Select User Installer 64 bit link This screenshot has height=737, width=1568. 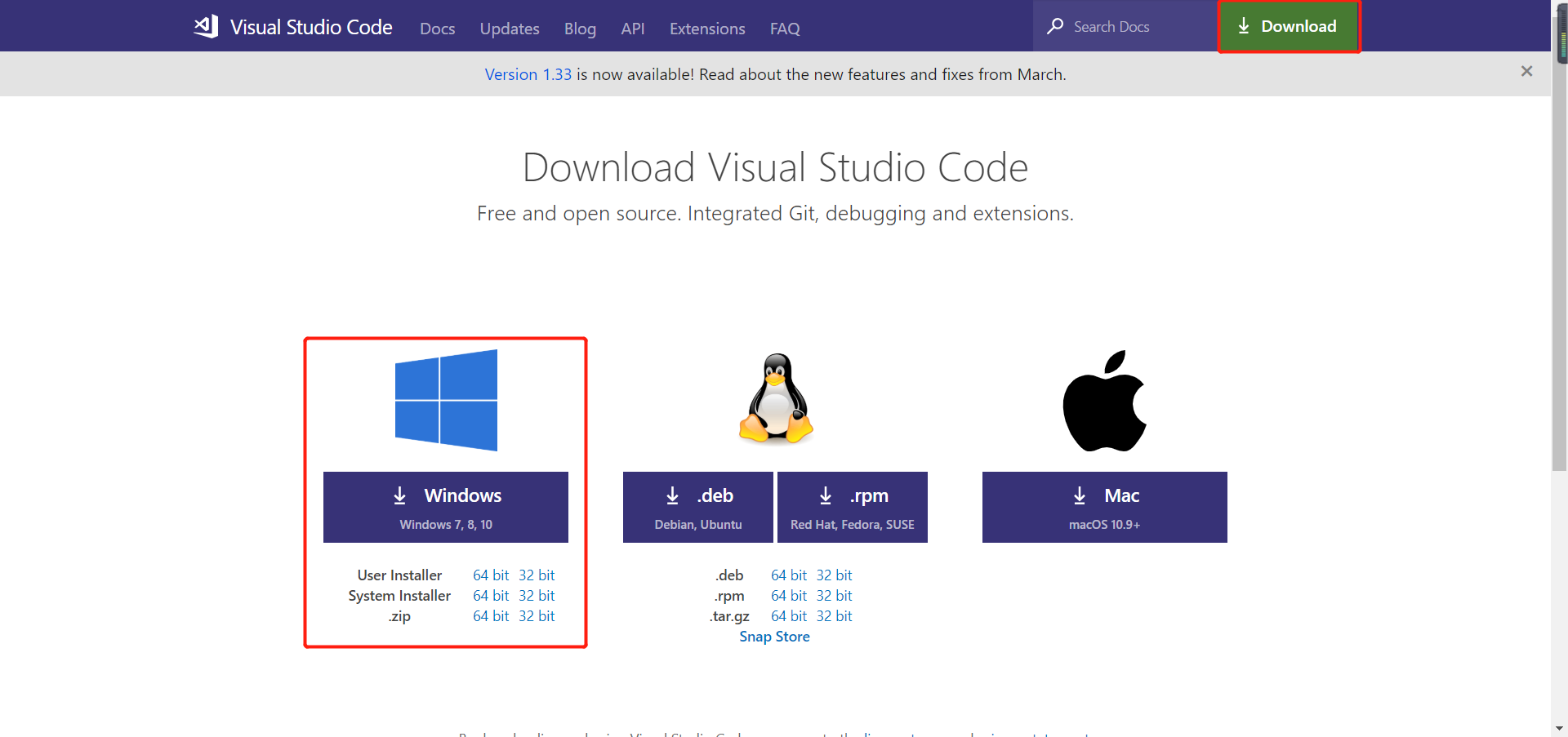pos(491,575)
